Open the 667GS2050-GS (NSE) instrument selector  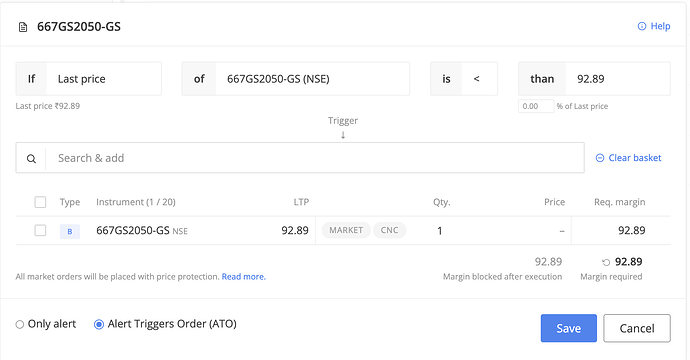[312, 79]
